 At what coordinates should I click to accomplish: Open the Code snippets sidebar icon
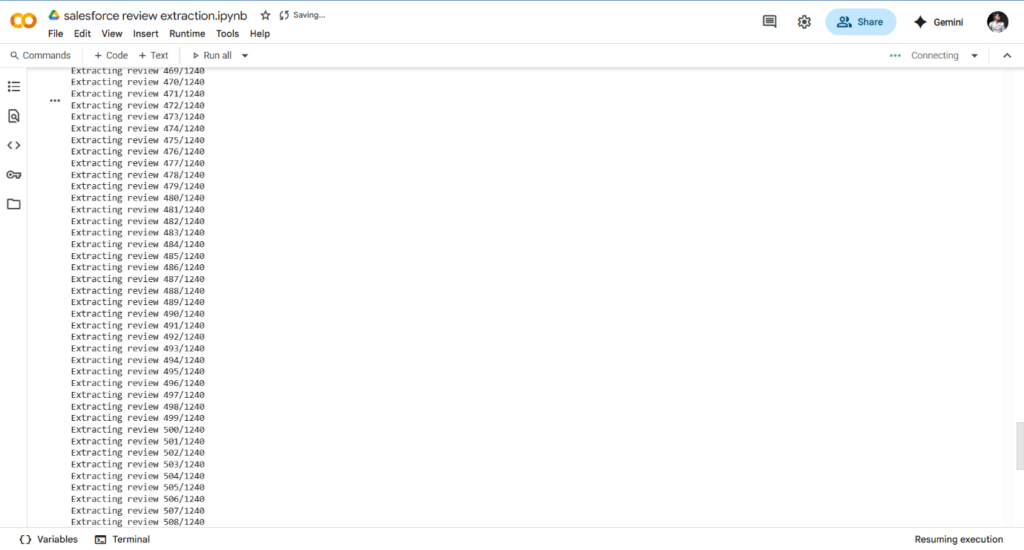pos(14,145)
